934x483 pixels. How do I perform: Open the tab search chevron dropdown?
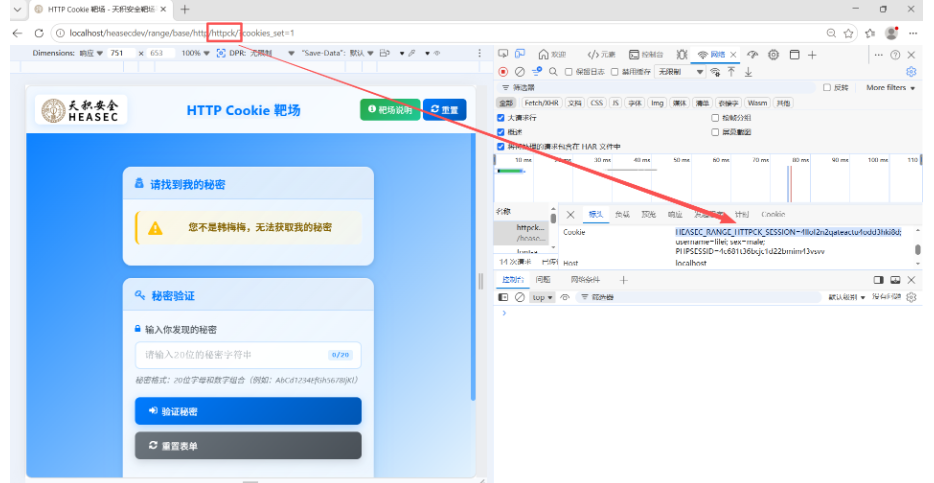tap(17, 9)
